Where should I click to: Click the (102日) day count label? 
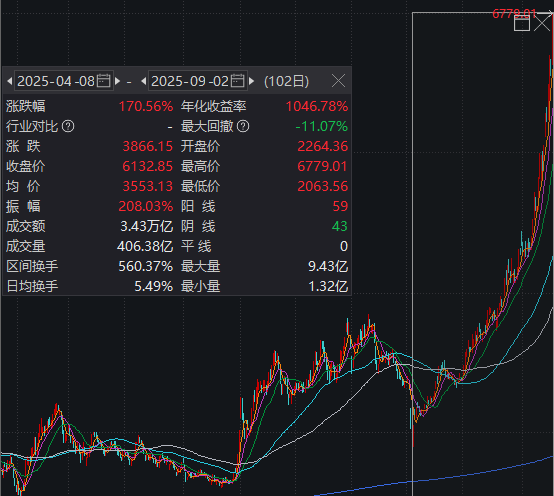coord(287,81)
